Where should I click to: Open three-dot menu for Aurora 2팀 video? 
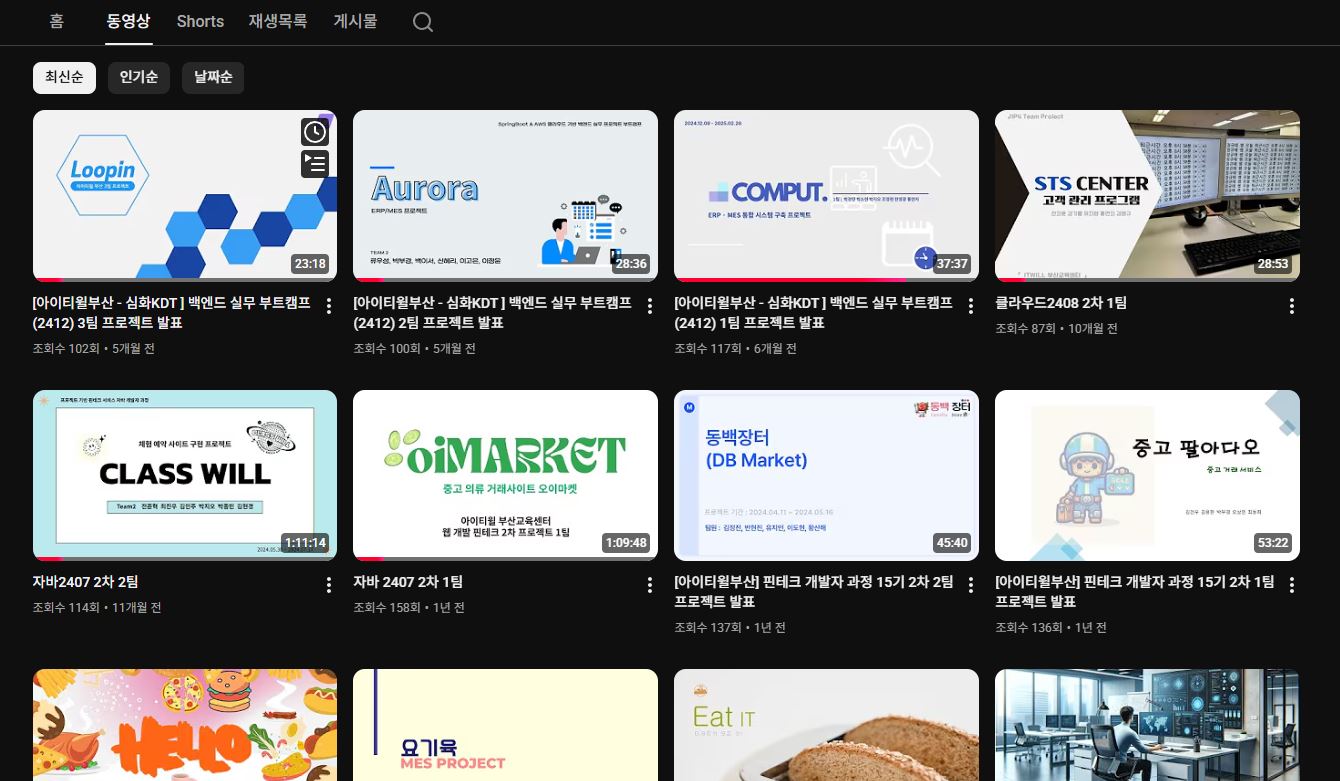[x=650, y=306]
